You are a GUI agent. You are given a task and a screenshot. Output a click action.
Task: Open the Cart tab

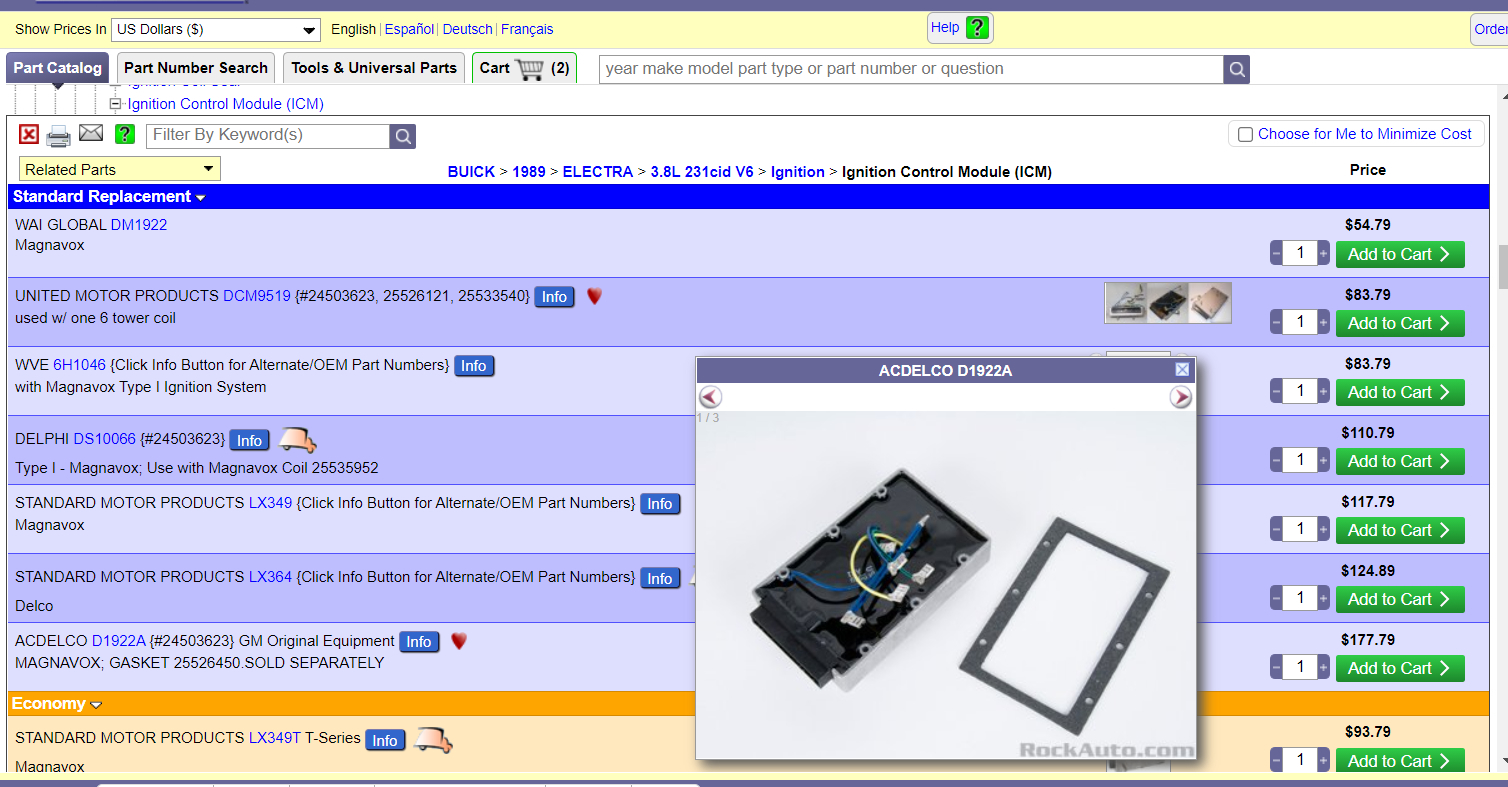click(524, 68)
